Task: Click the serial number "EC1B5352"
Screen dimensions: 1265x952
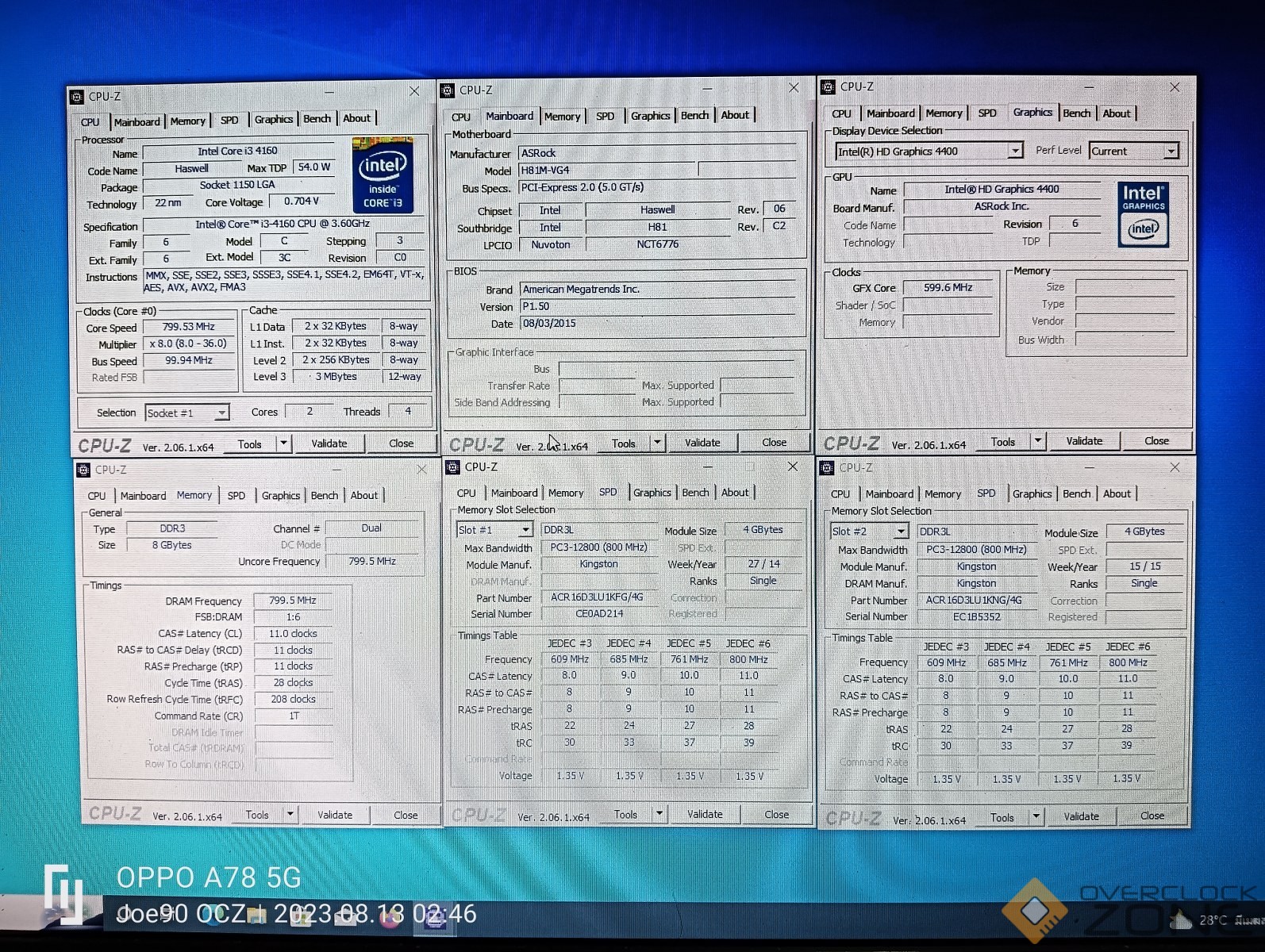Action: tap(977, 617)
